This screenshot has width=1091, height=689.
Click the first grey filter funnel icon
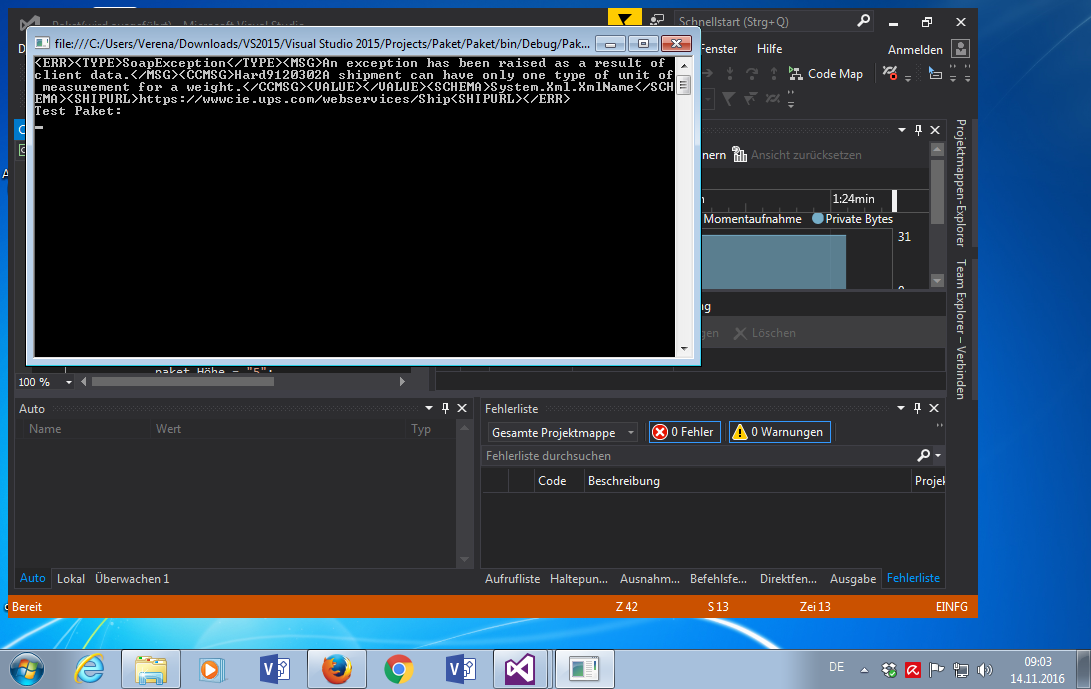coord(728,99)
